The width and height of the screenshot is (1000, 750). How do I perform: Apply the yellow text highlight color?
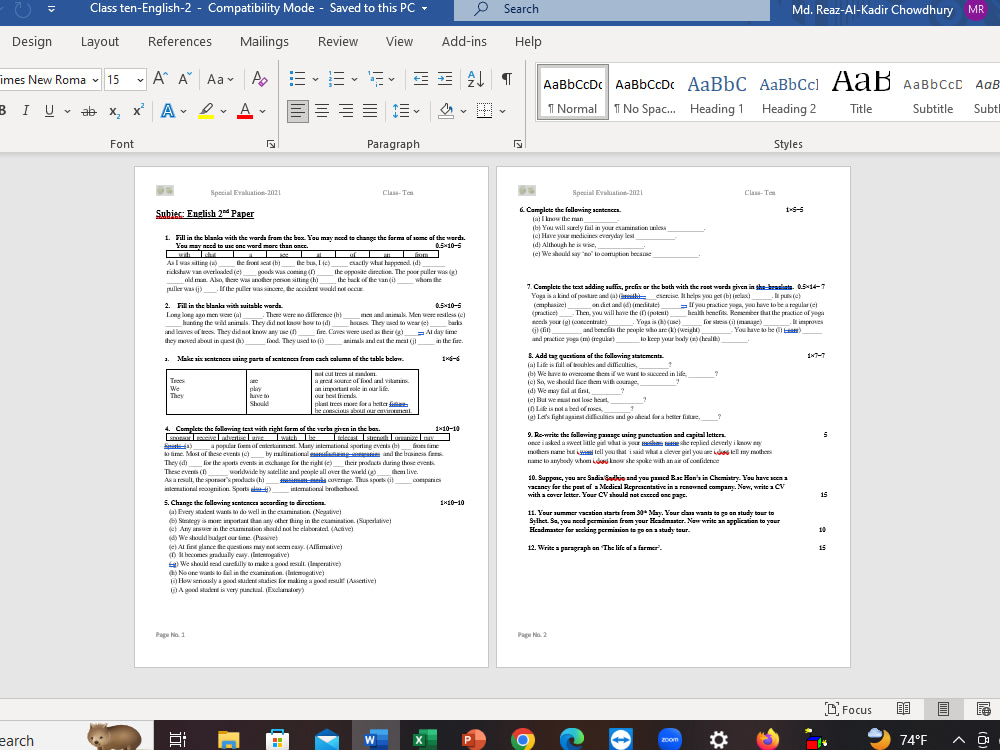click(x=206, y=110)
